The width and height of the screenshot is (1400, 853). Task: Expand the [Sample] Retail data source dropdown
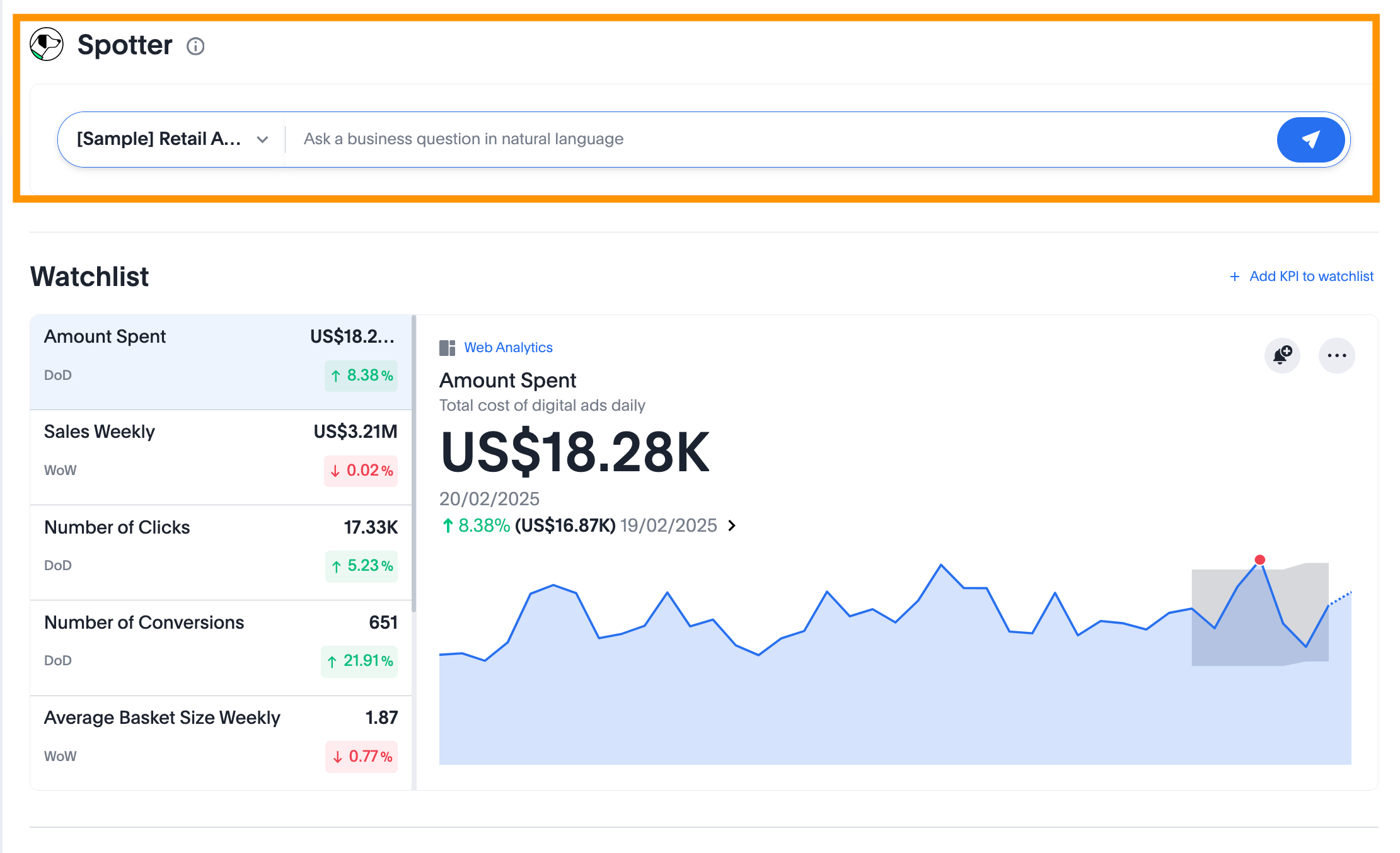tap(159, 139)
